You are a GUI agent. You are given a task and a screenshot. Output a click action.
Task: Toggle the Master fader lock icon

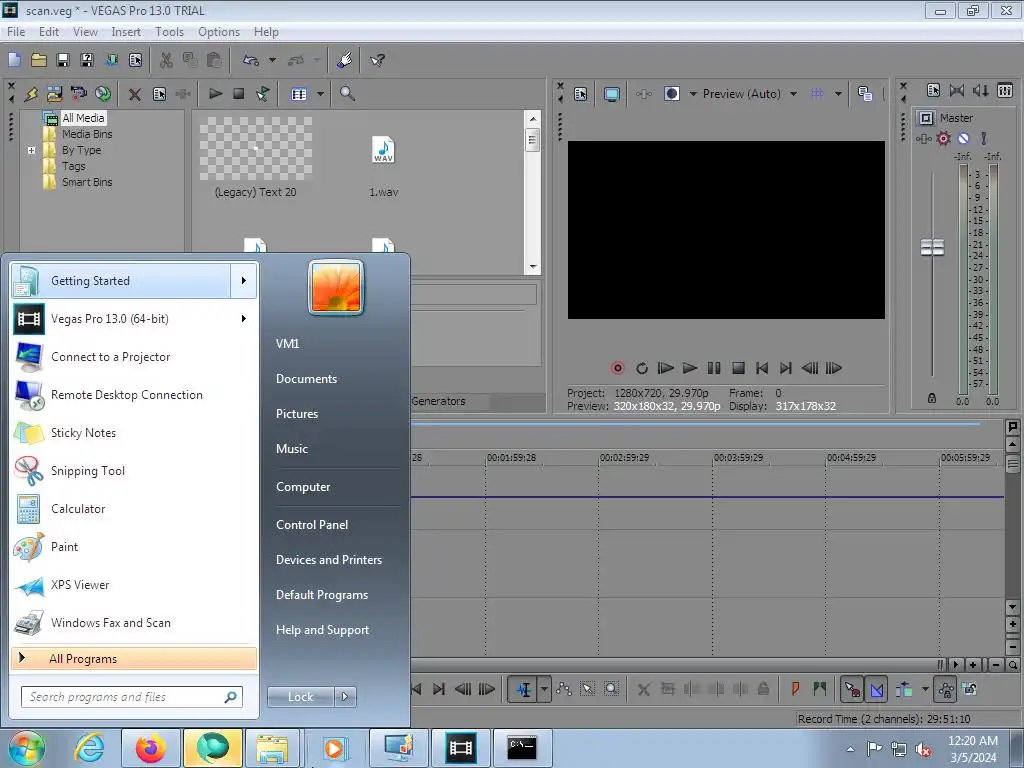pos(932,398)
